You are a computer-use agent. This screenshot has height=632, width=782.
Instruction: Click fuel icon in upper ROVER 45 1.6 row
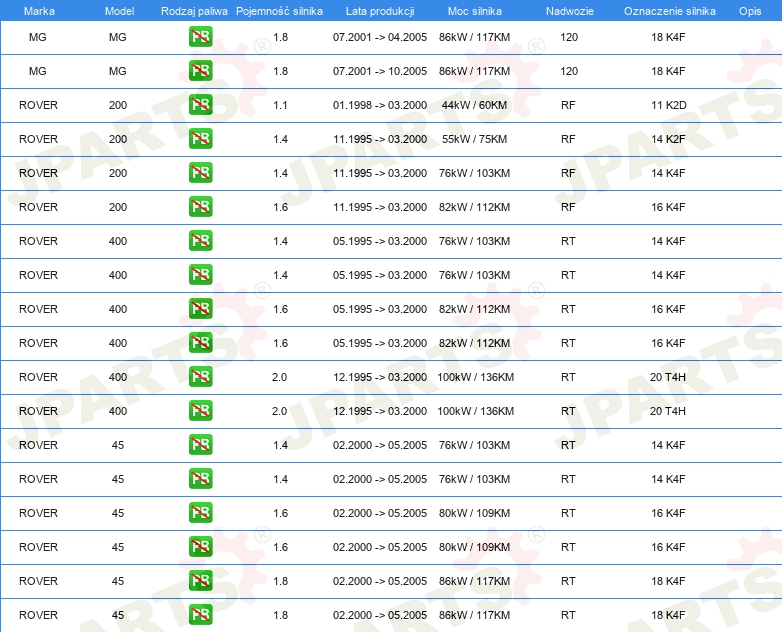200,513
